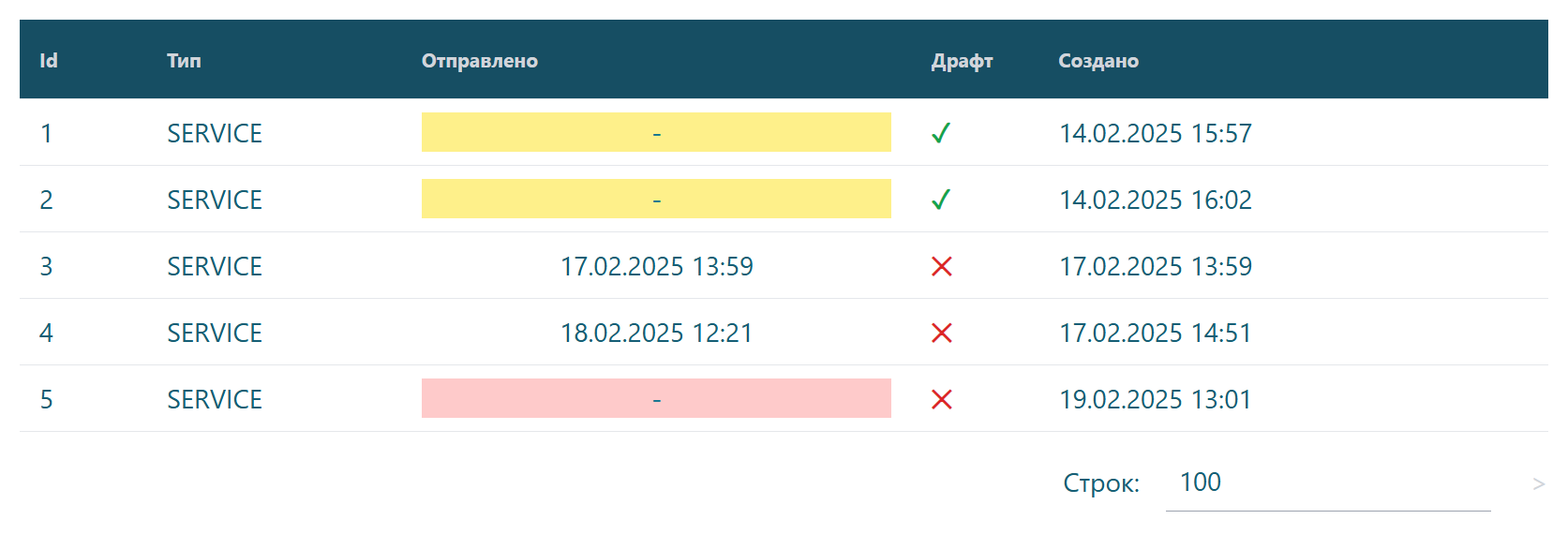Screen dimensions: 1568x549
Task: Click created date 19.02.2025 13:01
Action: (x=1155, y=399)
